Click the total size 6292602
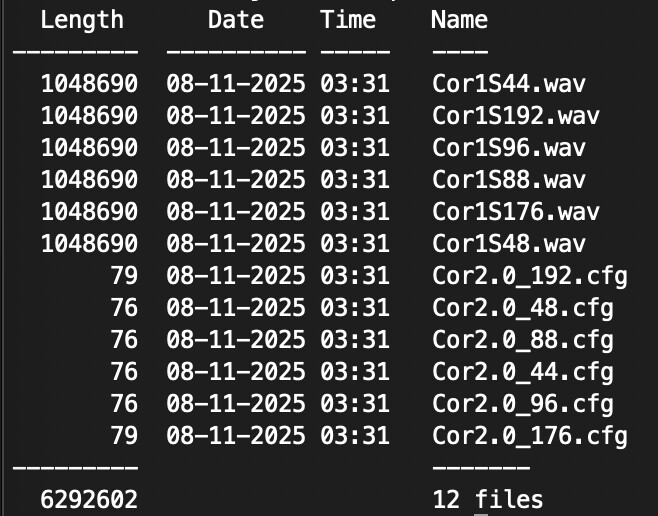The width and height of the screenshot is (658, 516). [x=89, y=500]
